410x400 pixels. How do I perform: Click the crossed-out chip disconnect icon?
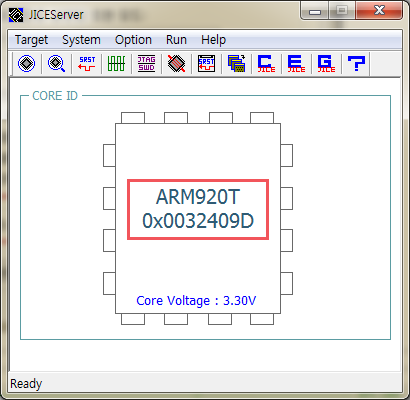pos(176,63)
